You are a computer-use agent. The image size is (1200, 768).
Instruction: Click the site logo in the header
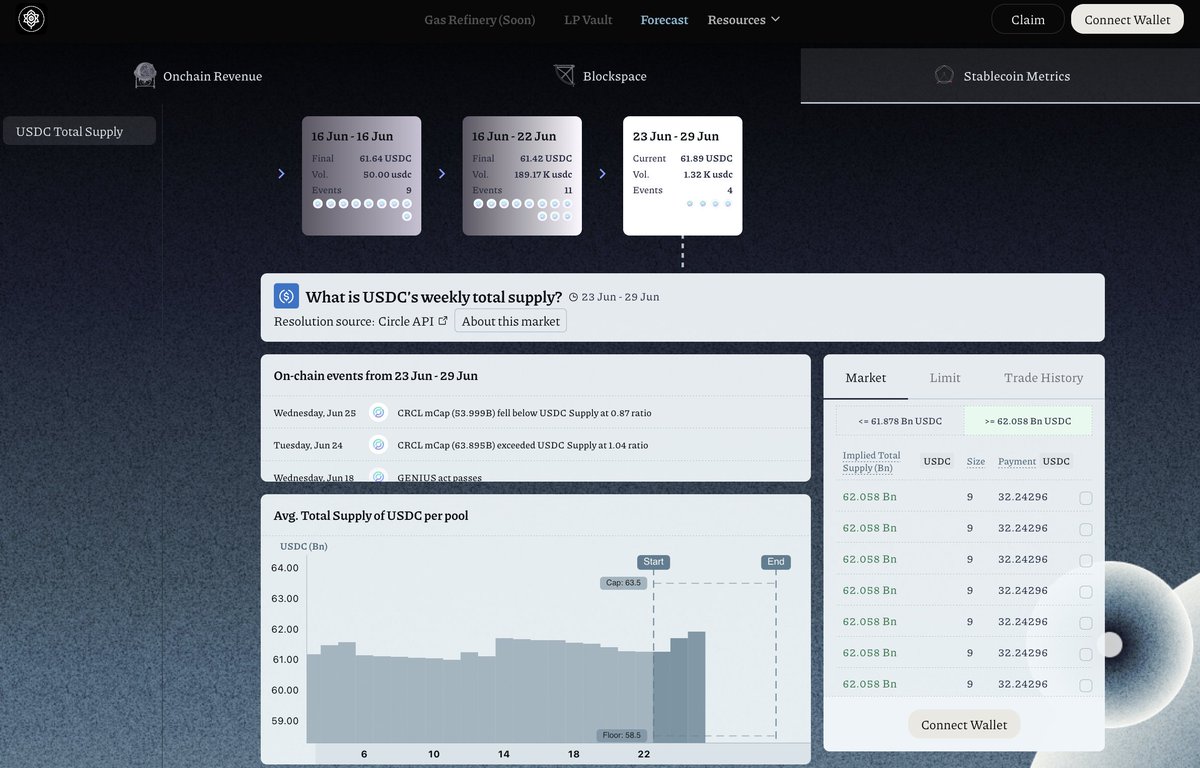click(31, 19)
